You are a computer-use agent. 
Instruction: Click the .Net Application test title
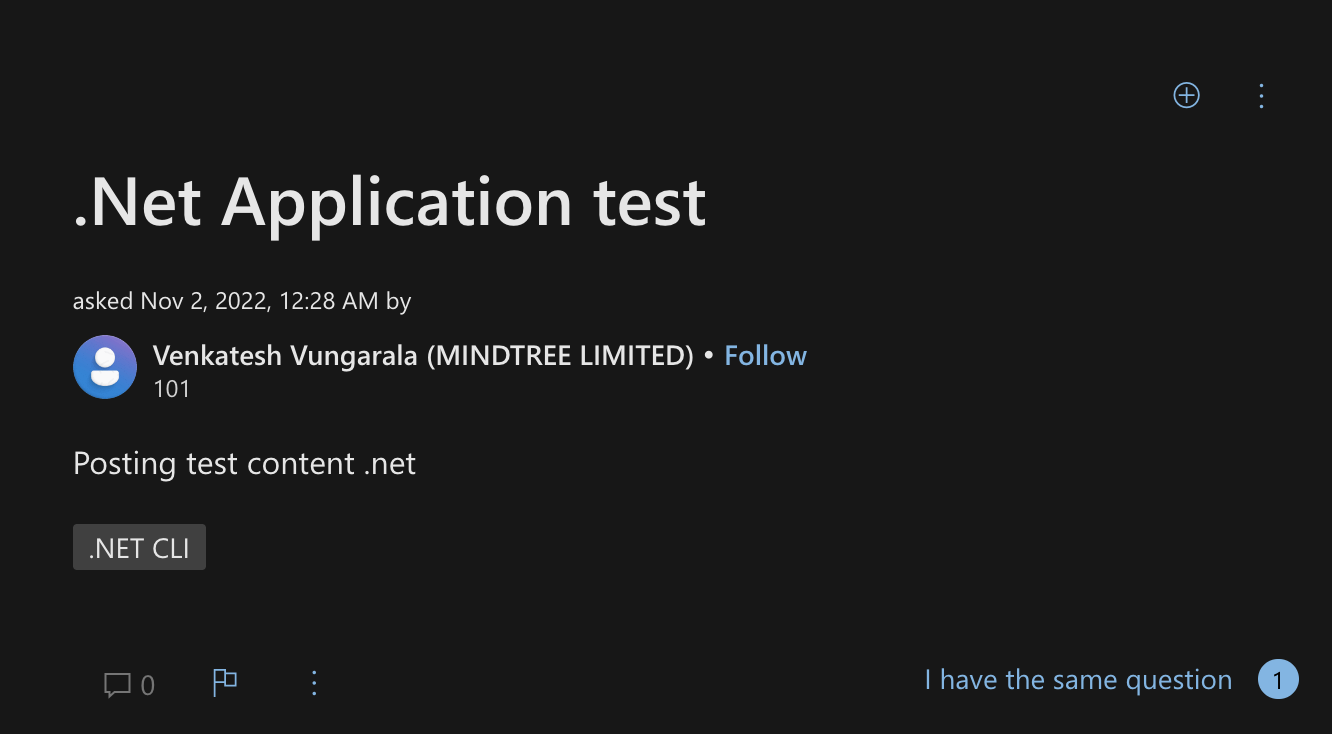[x=390, y=202]
